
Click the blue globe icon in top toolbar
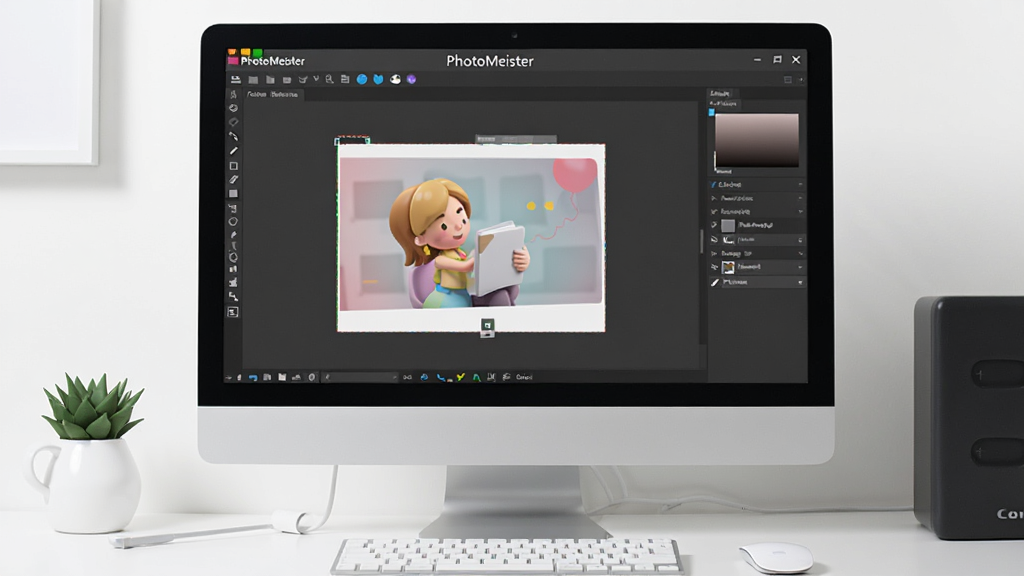pos(362,79)
